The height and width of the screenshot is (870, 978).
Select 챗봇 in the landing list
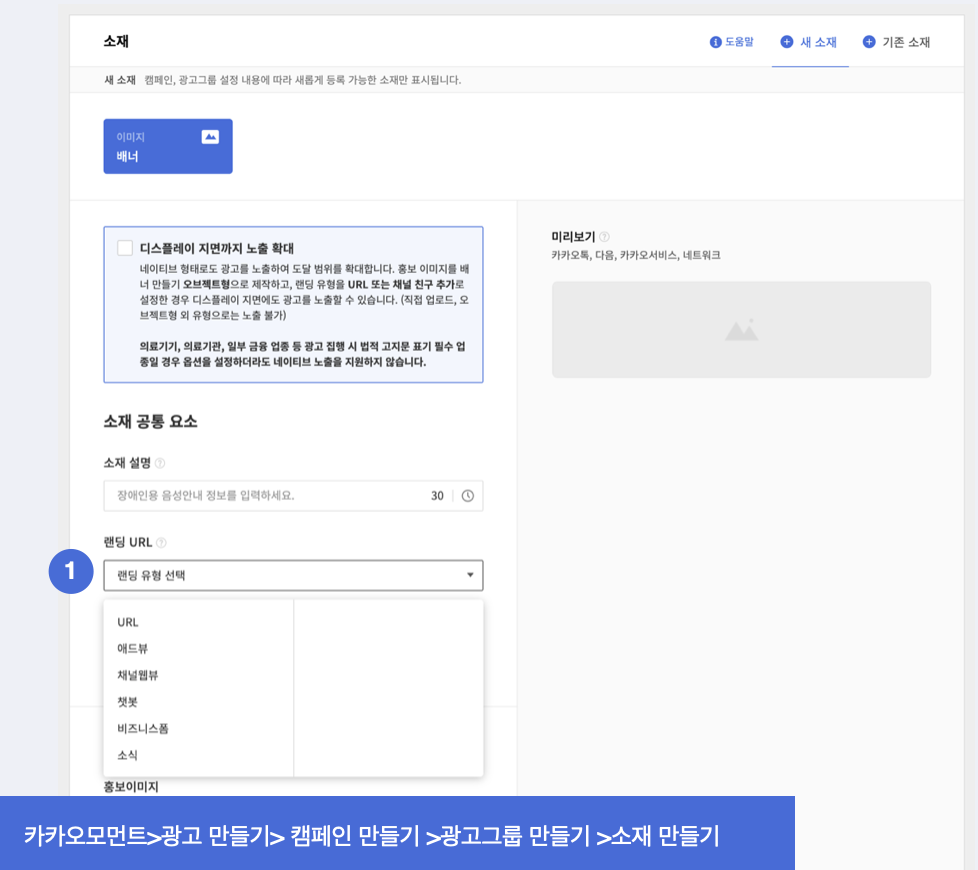click(127, 702)
